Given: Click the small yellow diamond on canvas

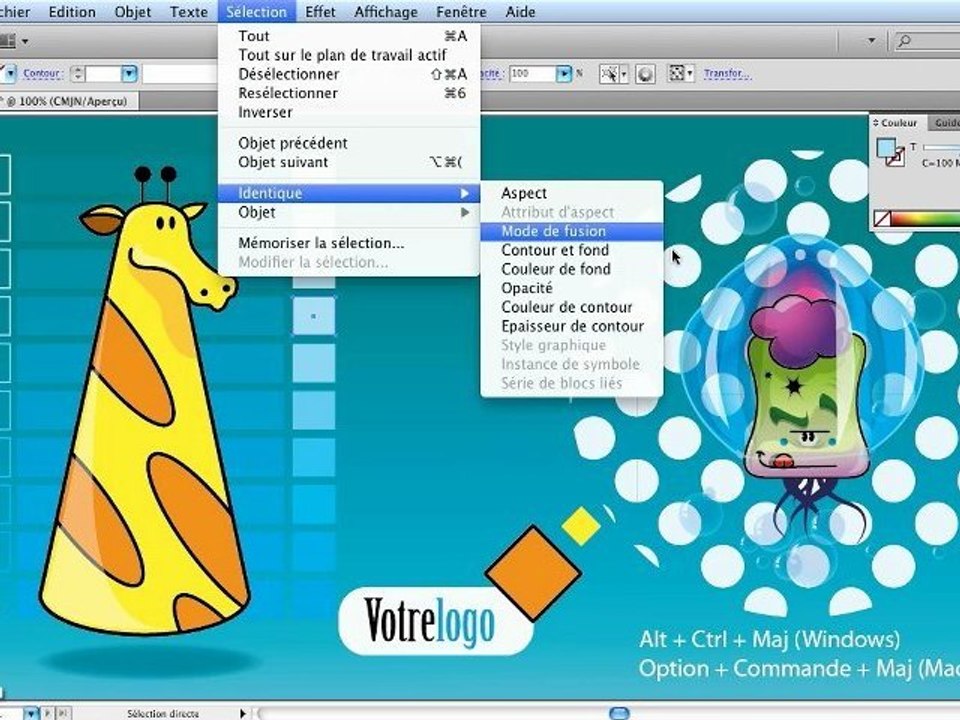Looking at the screenshot, I should coord(580,526).
